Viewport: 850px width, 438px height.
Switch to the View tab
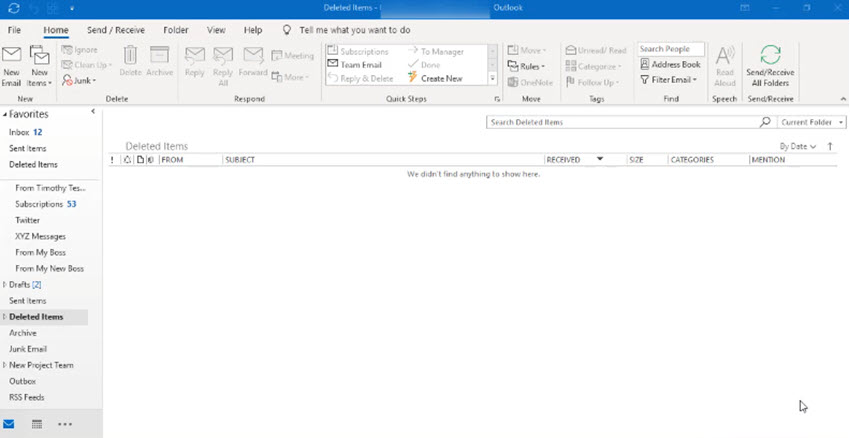coord(216,30)
